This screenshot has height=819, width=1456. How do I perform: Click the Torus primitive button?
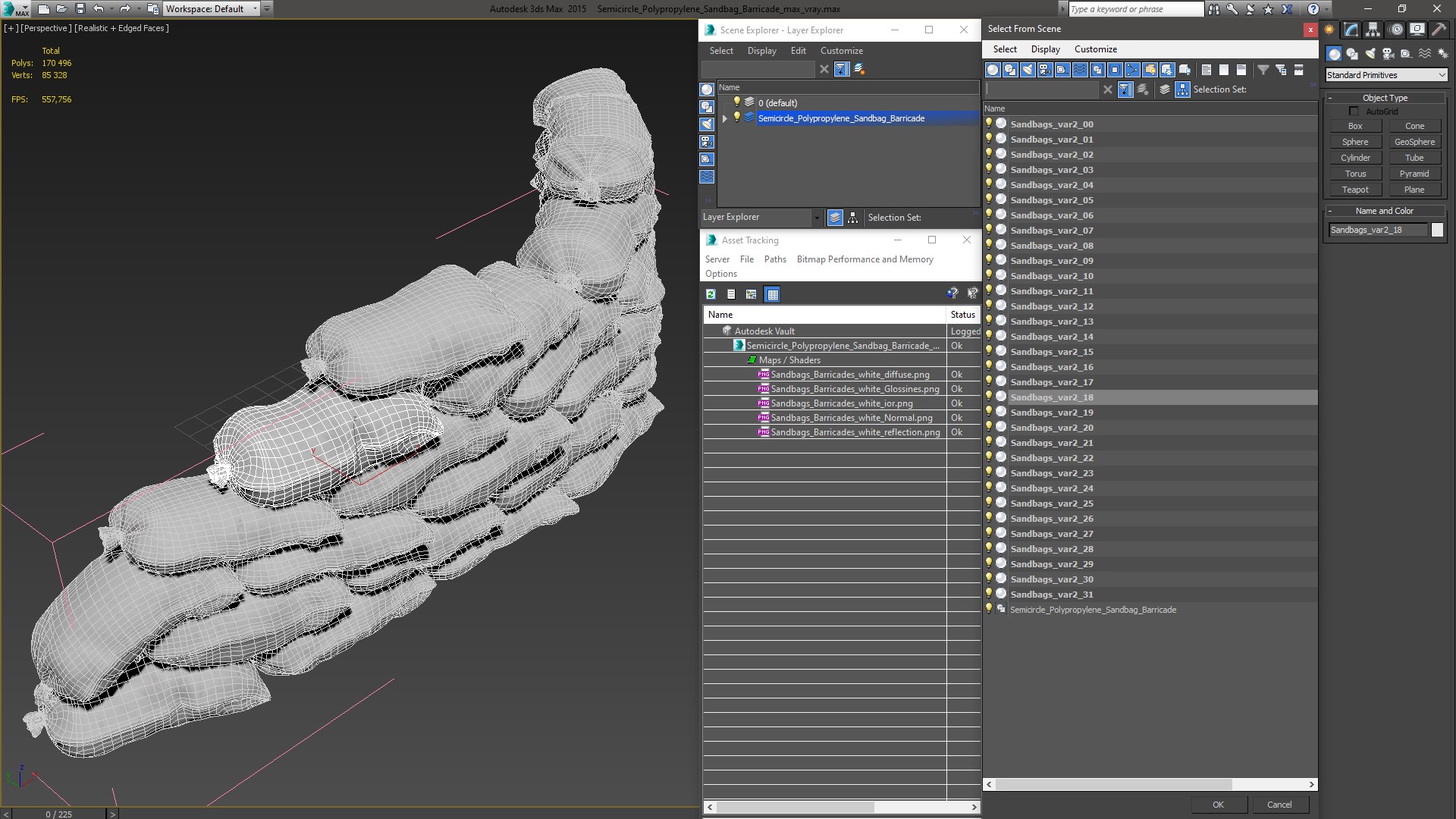pyautogui.click(x=1355, y=174)
